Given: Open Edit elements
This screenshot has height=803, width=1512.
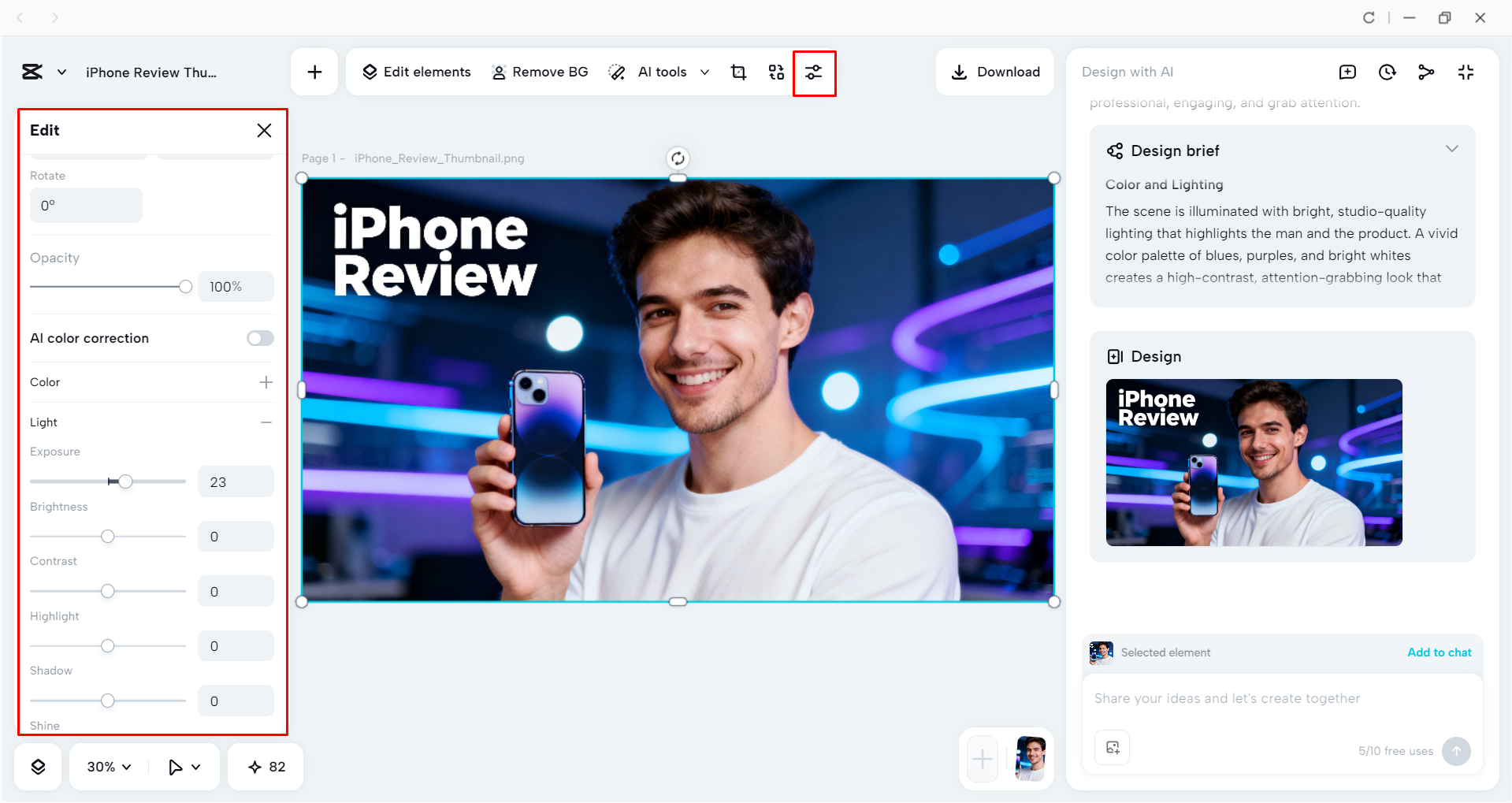Looking at the screenshot, I should 416,72.
